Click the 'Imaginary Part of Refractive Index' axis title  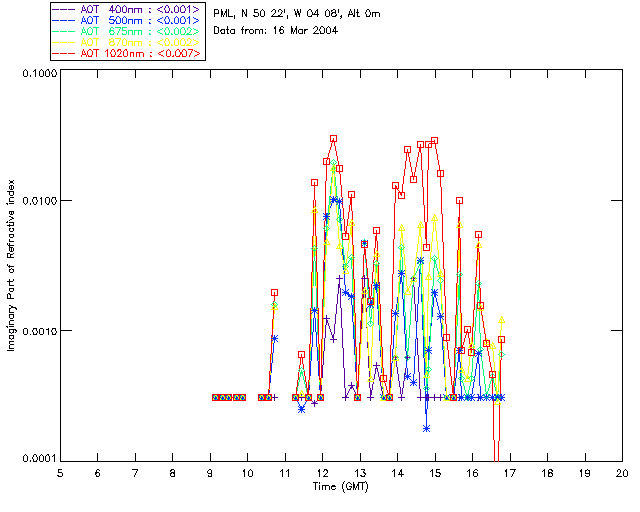(11, 265)
